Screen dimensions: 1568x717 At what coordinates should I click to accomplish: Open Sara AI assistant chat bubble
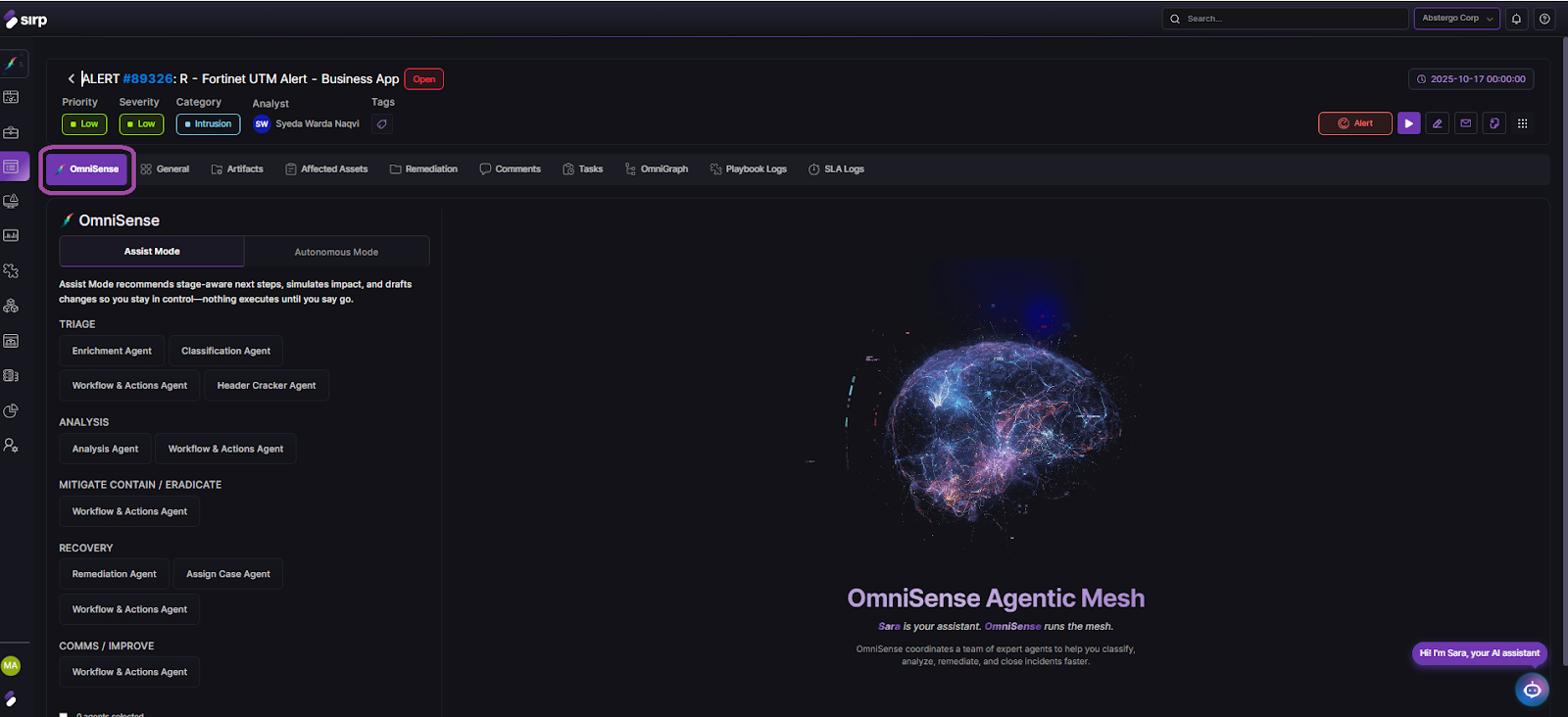(1532, 690)
